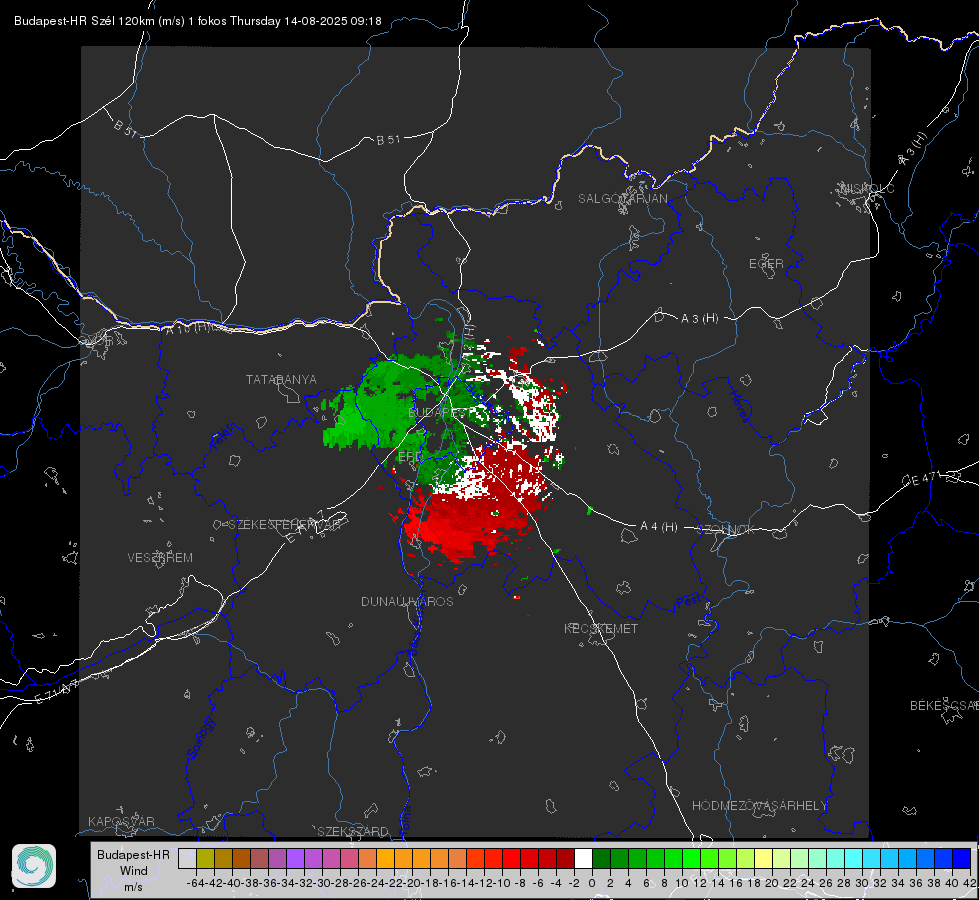Image resolution: width=979 pixels, height=900 pixels.
Task: Click the '0' value on the legend scale
Action: point(592,883)
